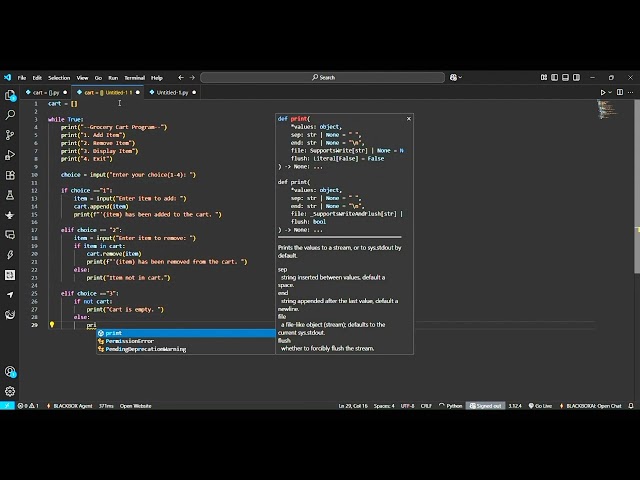Open the notifications bell in status bar

[x=631, y=406]
